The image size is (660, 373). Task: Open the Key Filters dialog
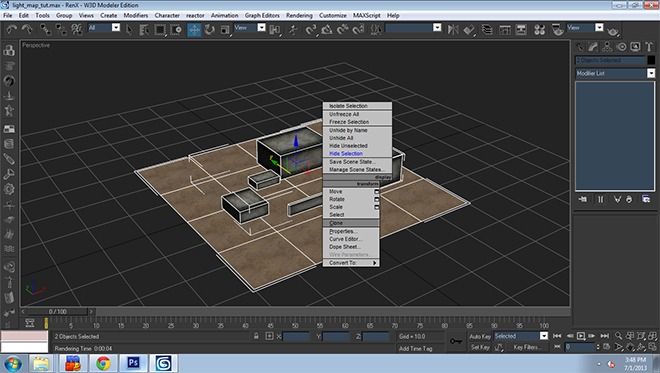click(x=527, y=347)
